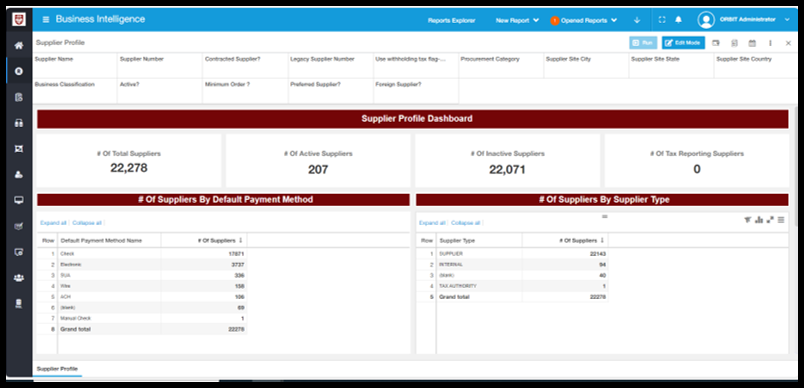Toggle fullscreen mode icon in header

[662, 20]
